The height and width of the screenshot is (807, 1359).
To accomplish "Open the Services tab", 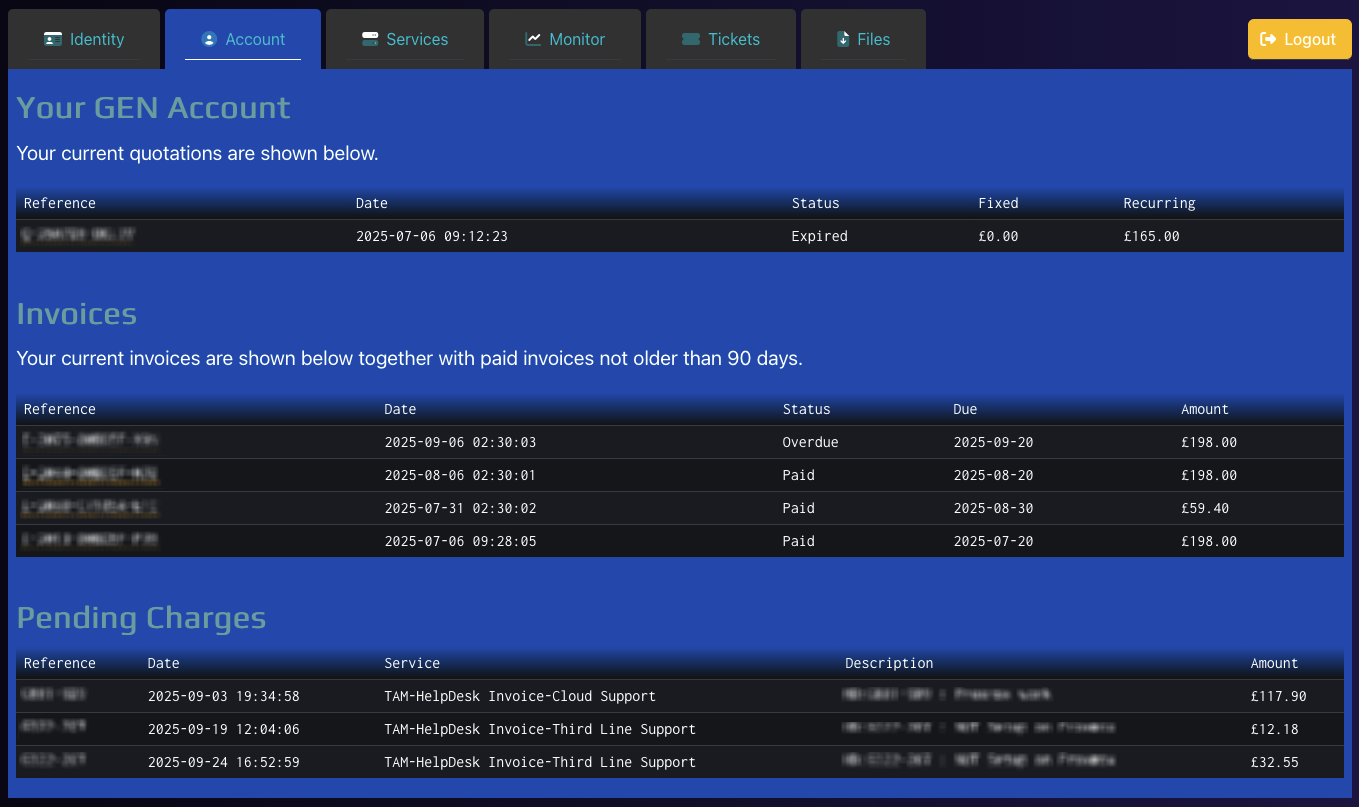I will click(x=404, y=39).
